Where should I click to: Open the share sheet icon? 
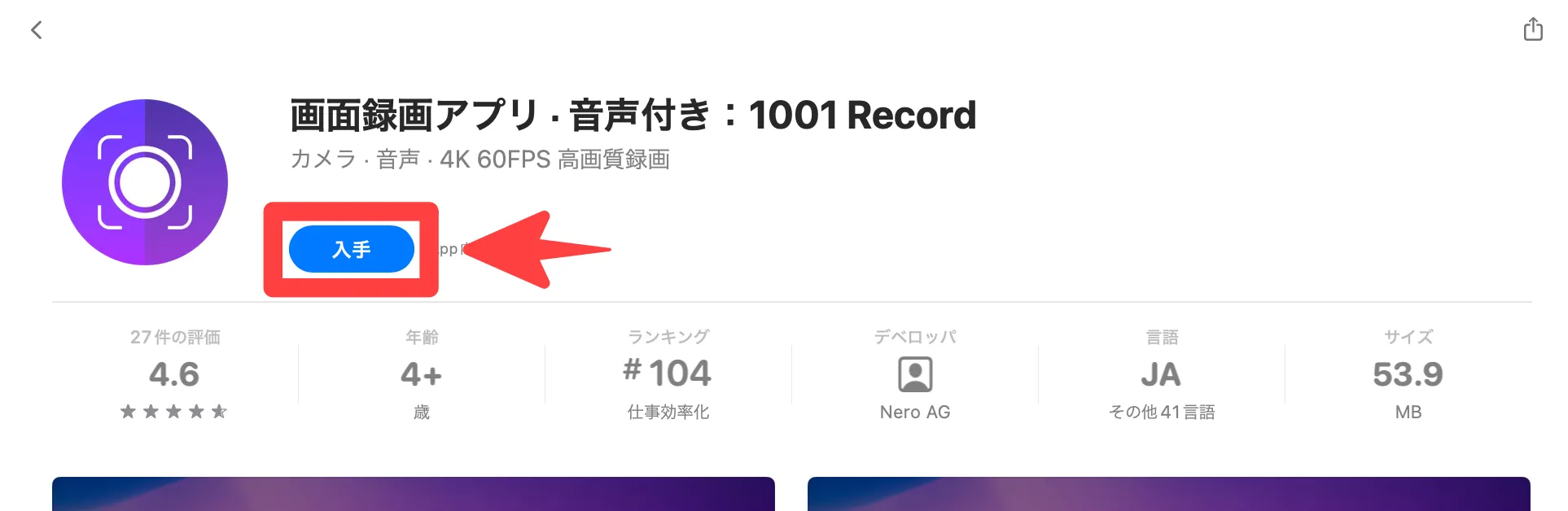[1533, 29]
